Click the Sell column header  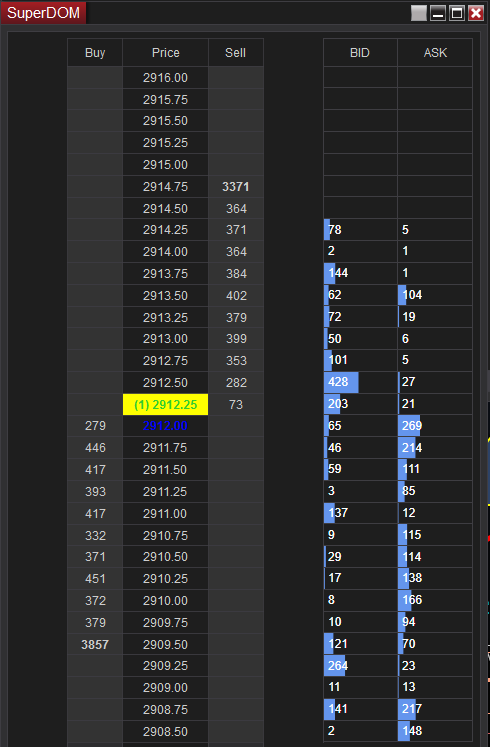tap(236, 52)
